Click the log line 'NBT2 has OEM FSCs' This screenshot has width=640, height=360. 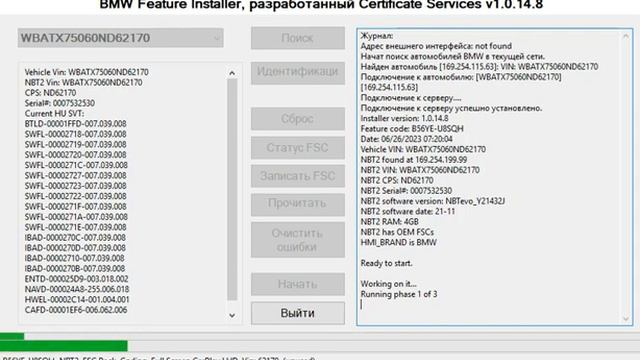397,232
